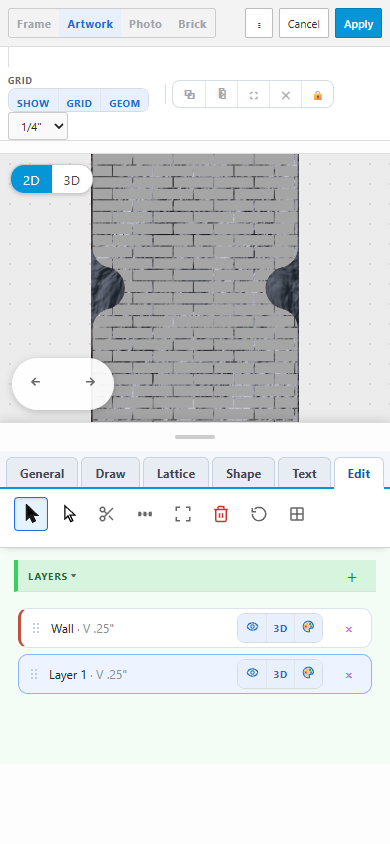Hide the Wall layer via eye icon
The height and width of the screenshot is (844, 390).
point(252,628)
